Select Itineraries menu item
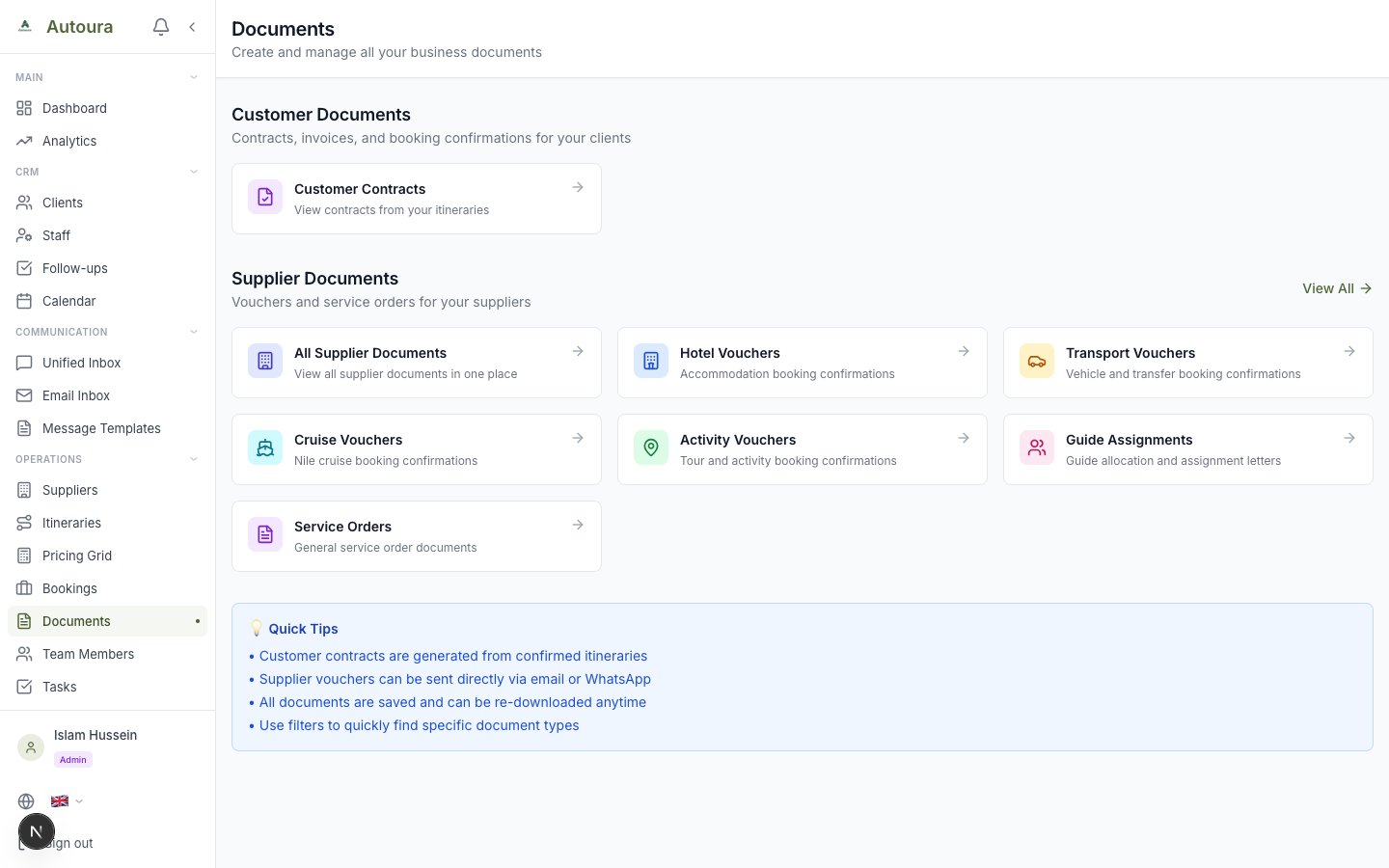Image resolution: width=1389 pixels, height=868 pixels. [x=107, y=523]
